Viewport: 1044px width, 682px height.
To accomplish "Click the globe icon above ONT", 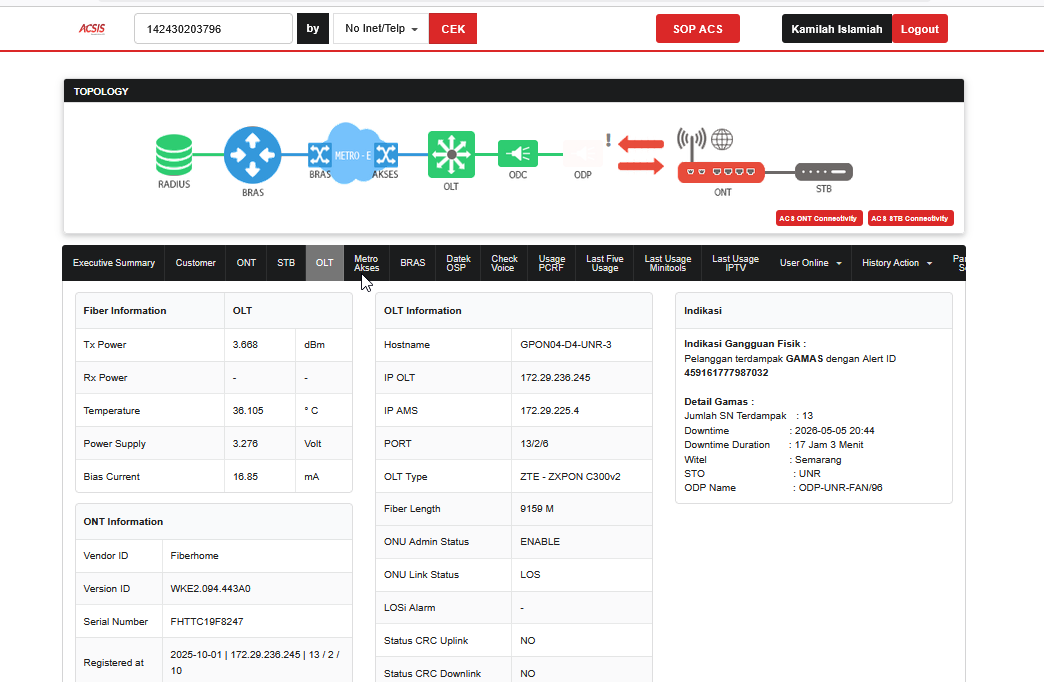I will coord(722,139).
